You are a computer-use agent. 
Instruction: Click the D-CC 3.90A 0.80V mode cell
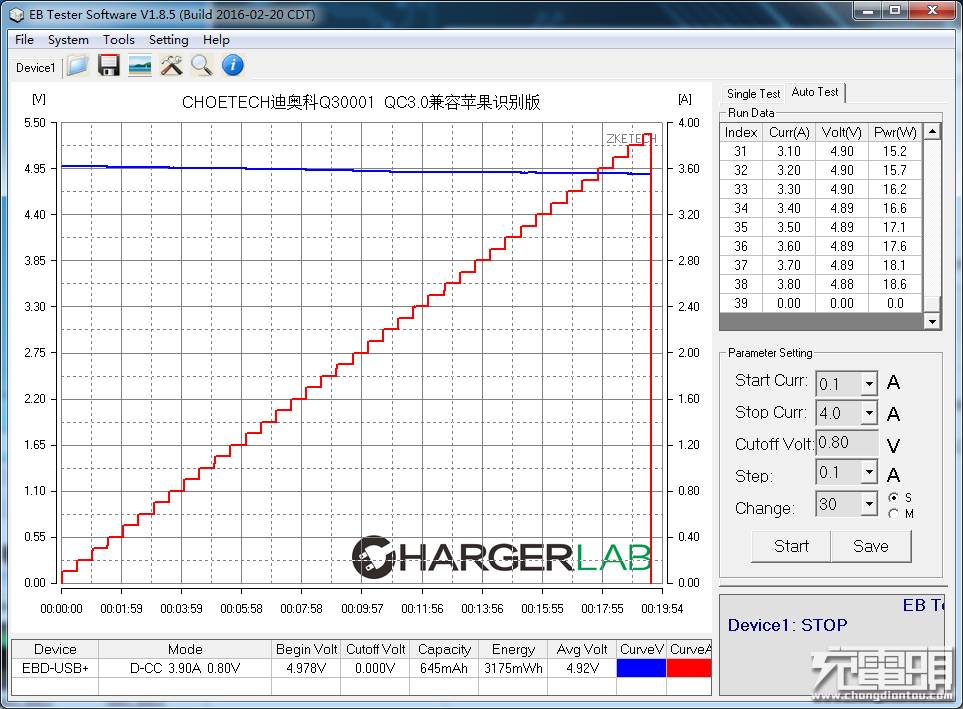[x=185, y=668]
